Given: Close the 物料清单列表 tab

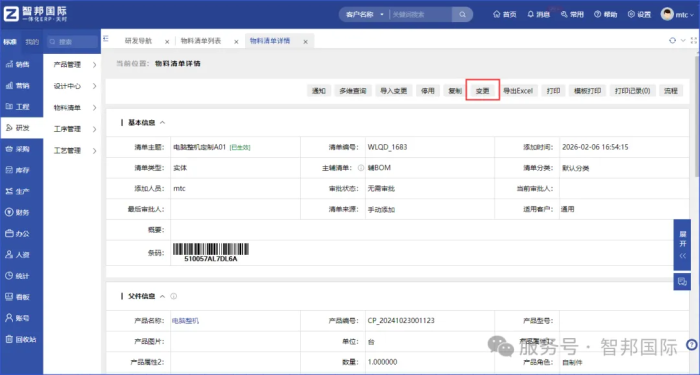Looking at the screenshot, I should click(x=236, y=42).
